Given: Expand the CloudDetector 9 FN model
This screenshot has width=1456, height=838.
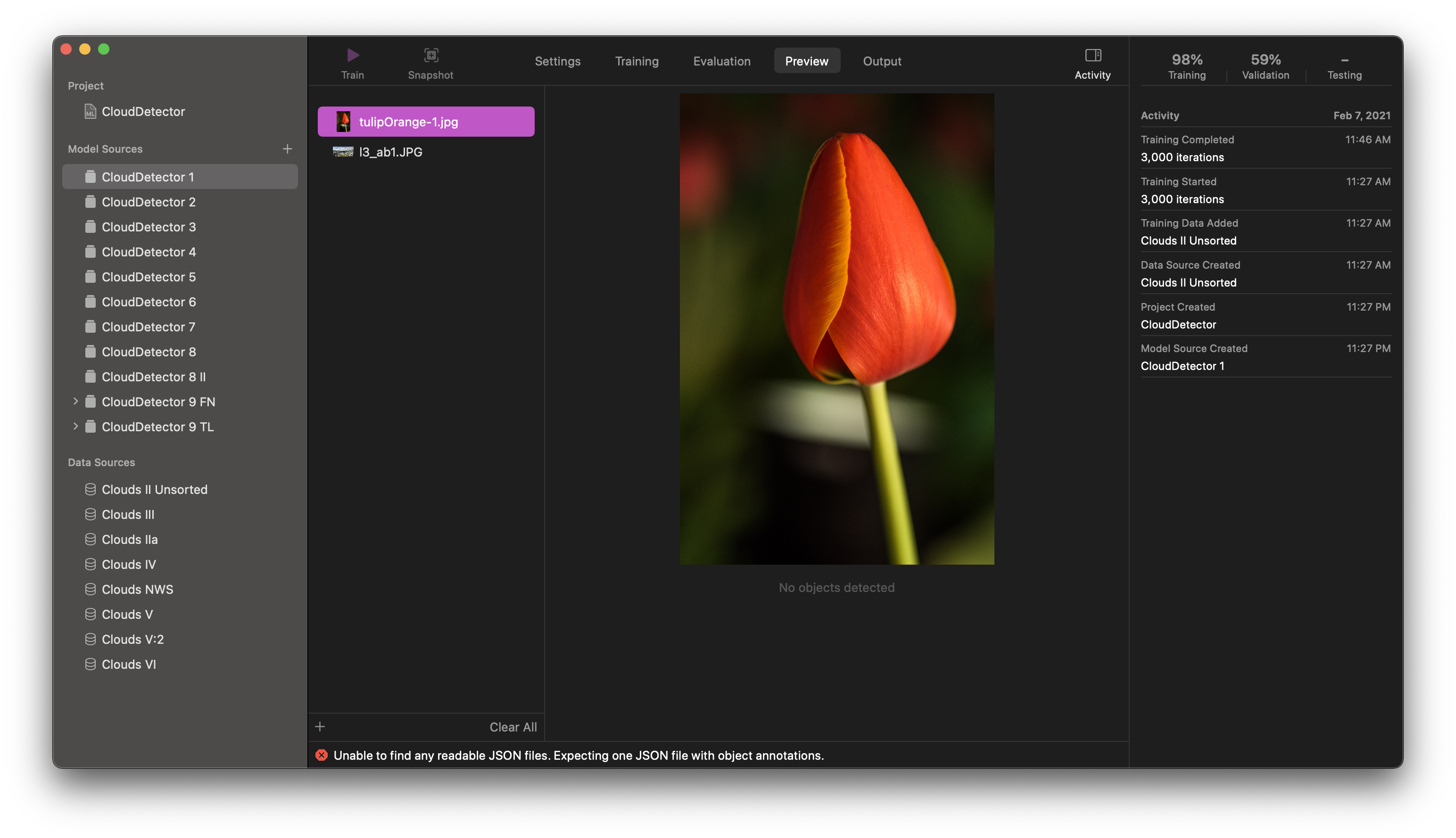Looking at the screenshot, I should coord(76,401).
